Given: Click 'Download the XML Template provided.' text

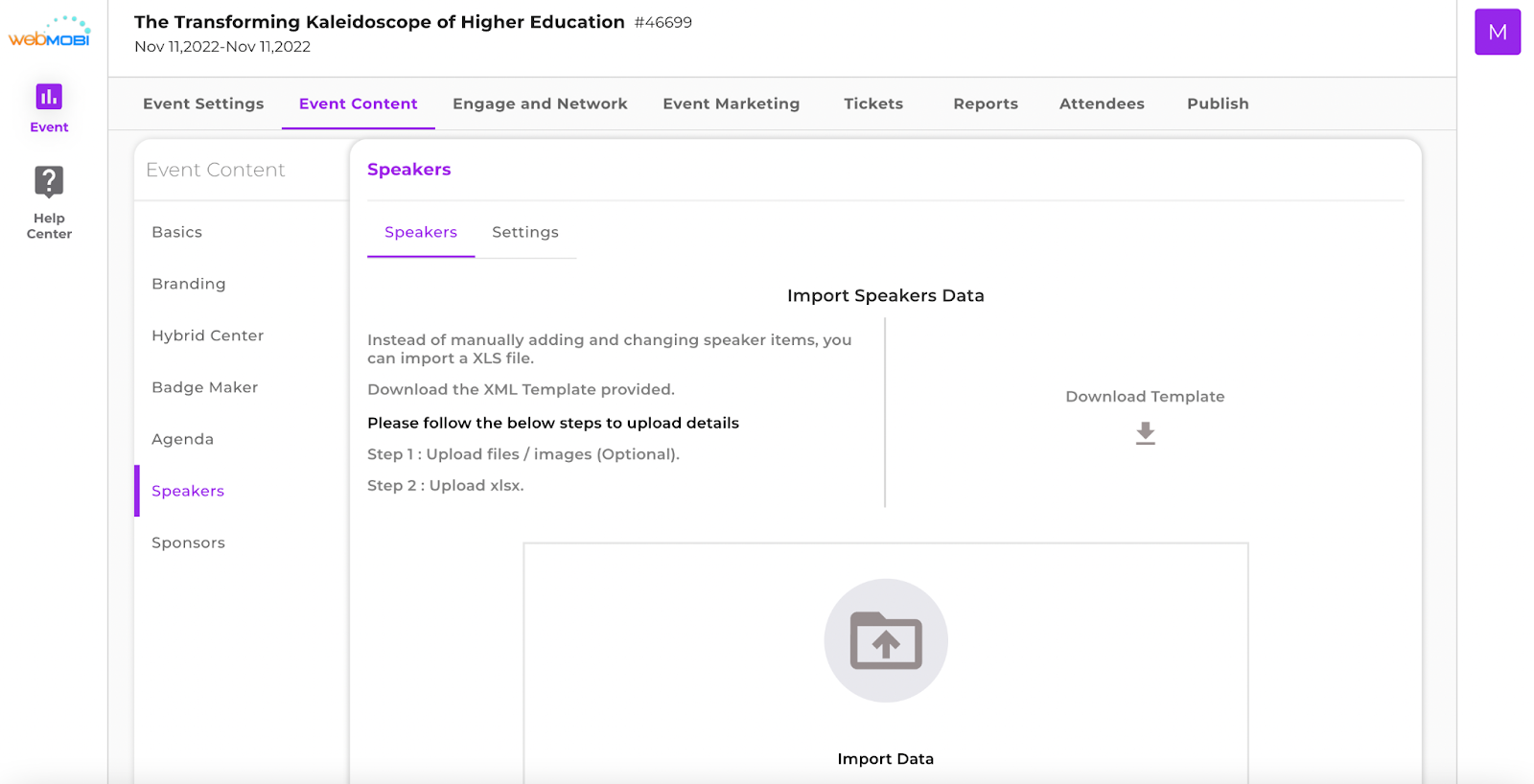Looking at the screenshot, I should point(522,389).
